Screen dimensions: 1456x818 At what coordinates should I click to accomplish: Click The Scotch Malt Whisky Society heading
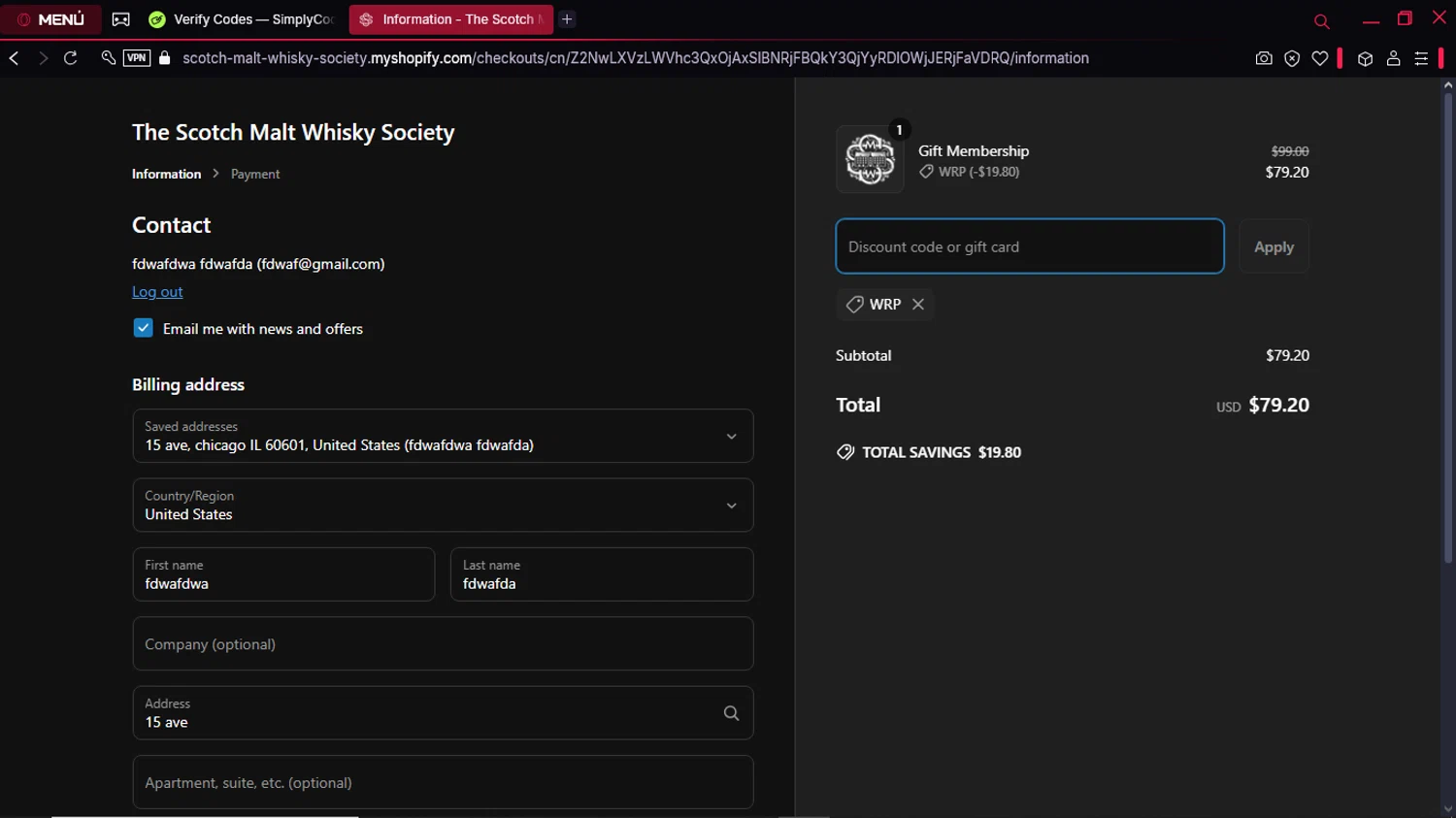(x=293, y=132)
